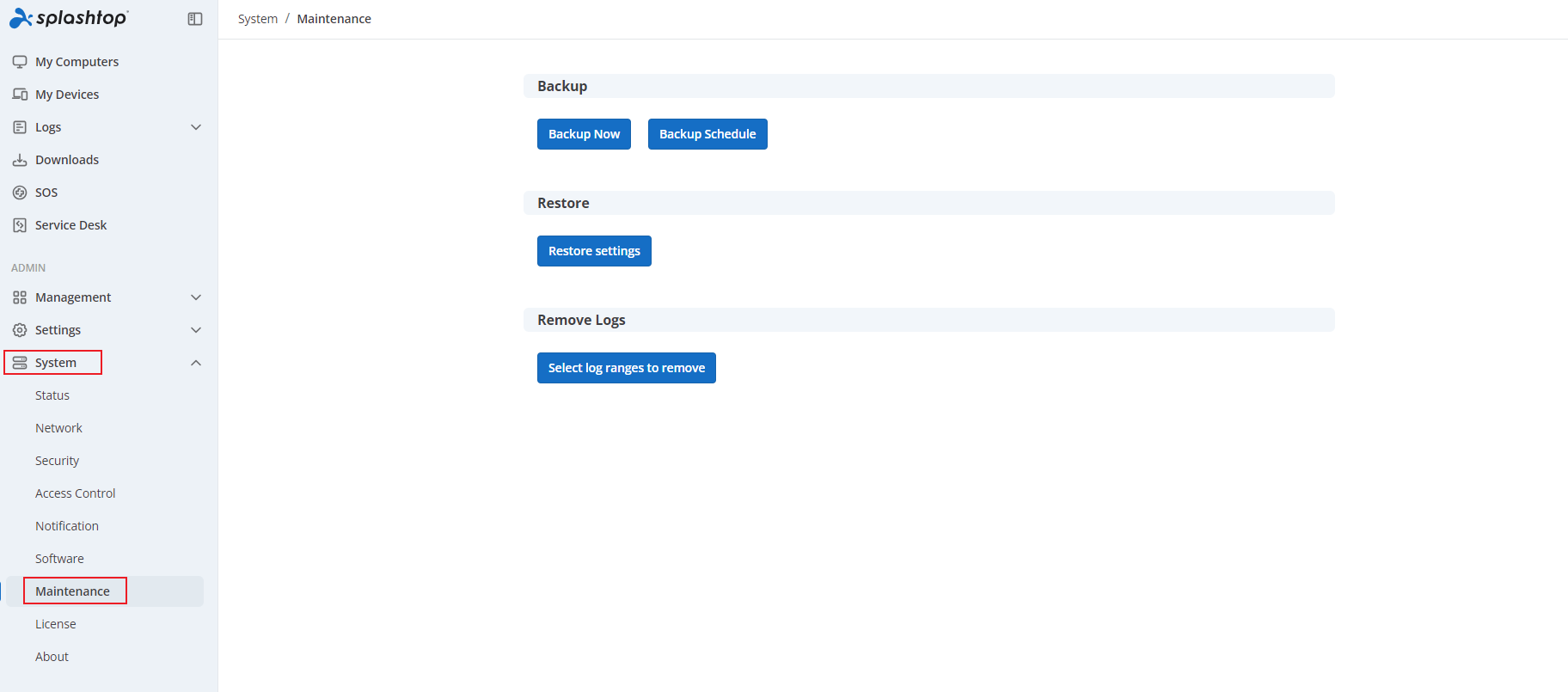Click the Downloads icon
Screen dimensions: 1568x692
click(x=20, y=160)
